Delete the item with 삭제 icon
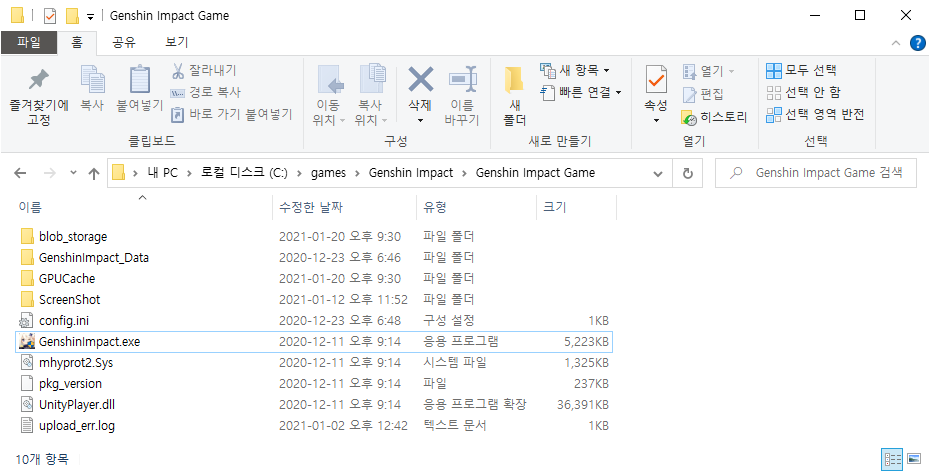 421,79
